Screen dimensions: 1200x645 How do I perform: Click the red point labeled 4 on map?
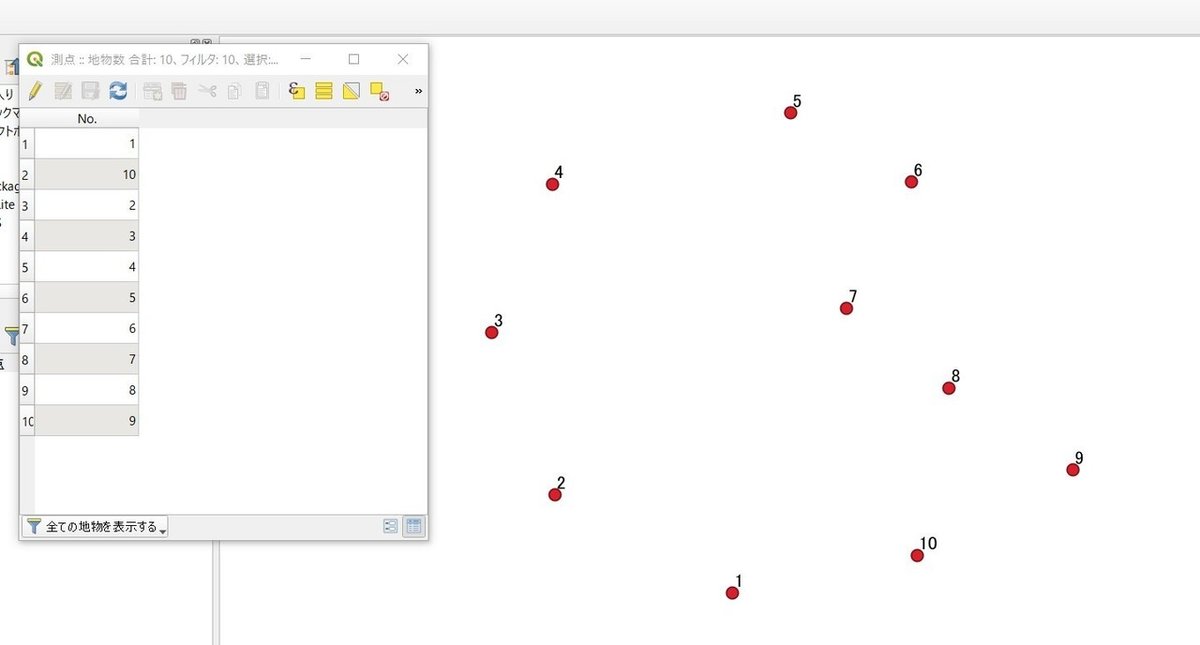coord(552,184)
